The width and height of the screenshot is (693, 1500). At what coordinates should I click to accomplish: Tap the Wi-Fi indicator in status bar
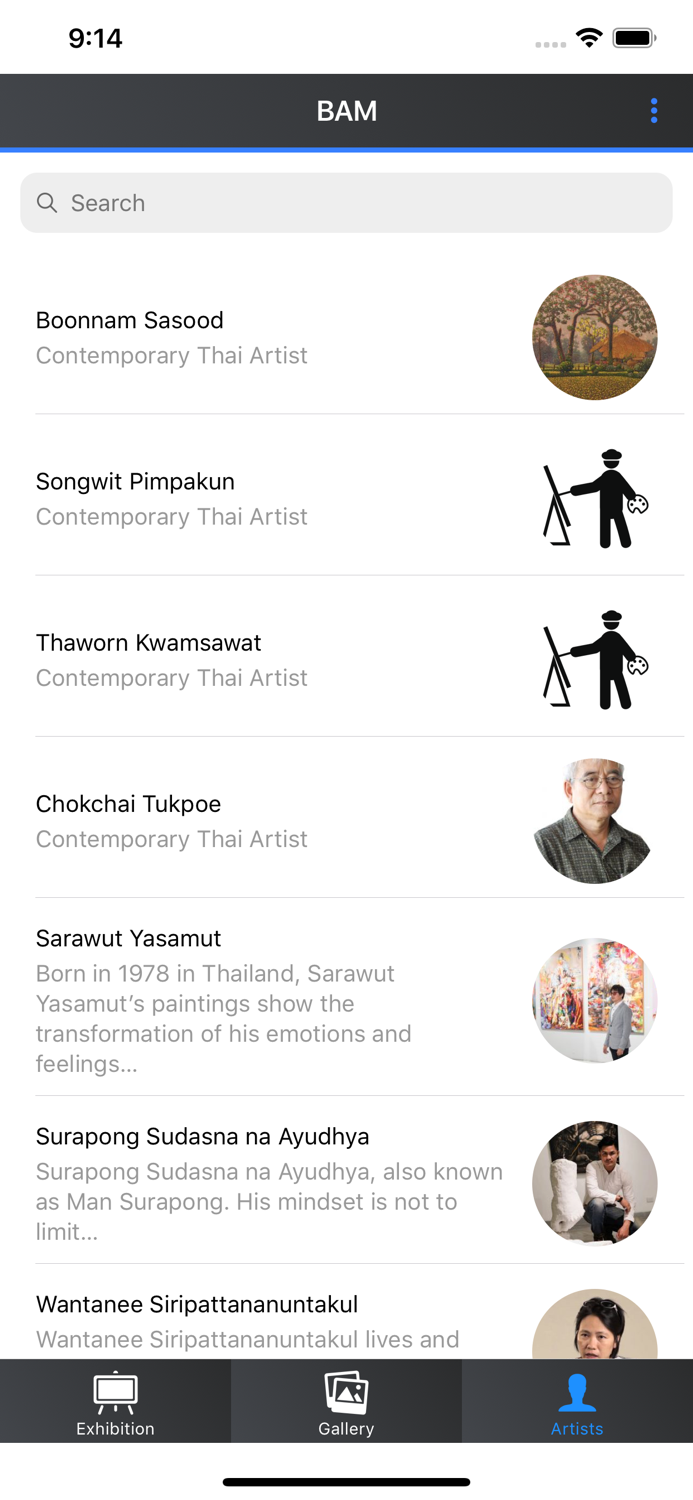tap(589, 36)
